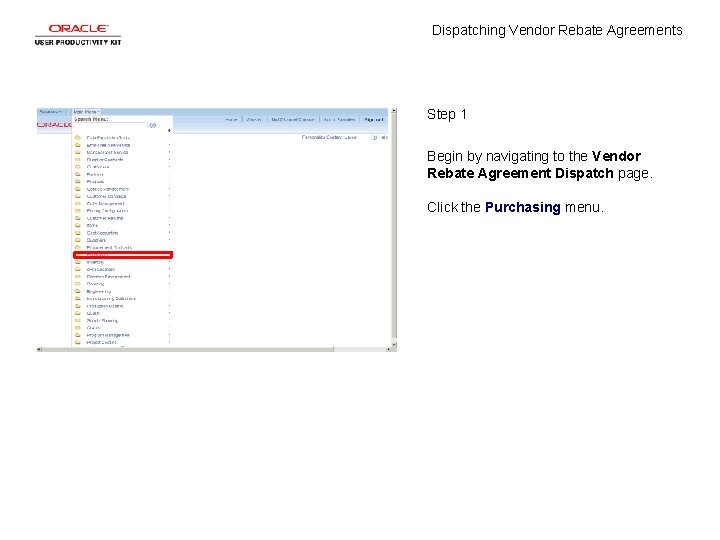The image size is (720, 540).
Task: Click the Layout link
Action: click(351, 137)
